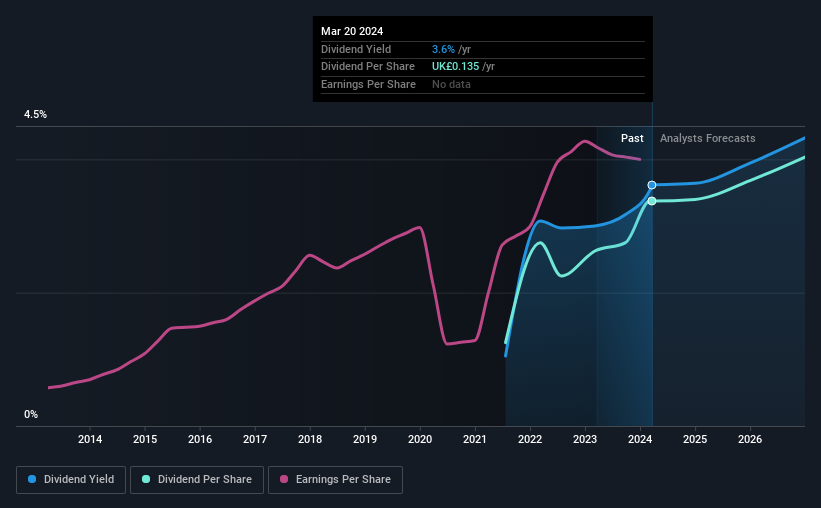The image size is (821, 508).
Task: Click the 2020 x-axis year label
Action: (420, 439)
